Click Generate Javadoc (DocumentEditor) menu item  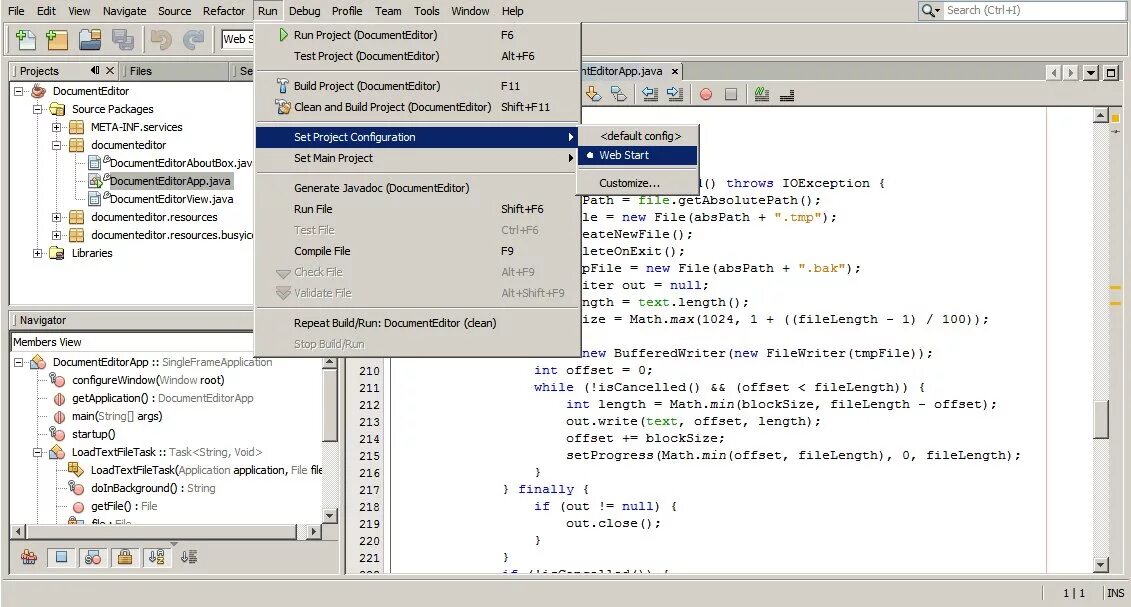418,187
